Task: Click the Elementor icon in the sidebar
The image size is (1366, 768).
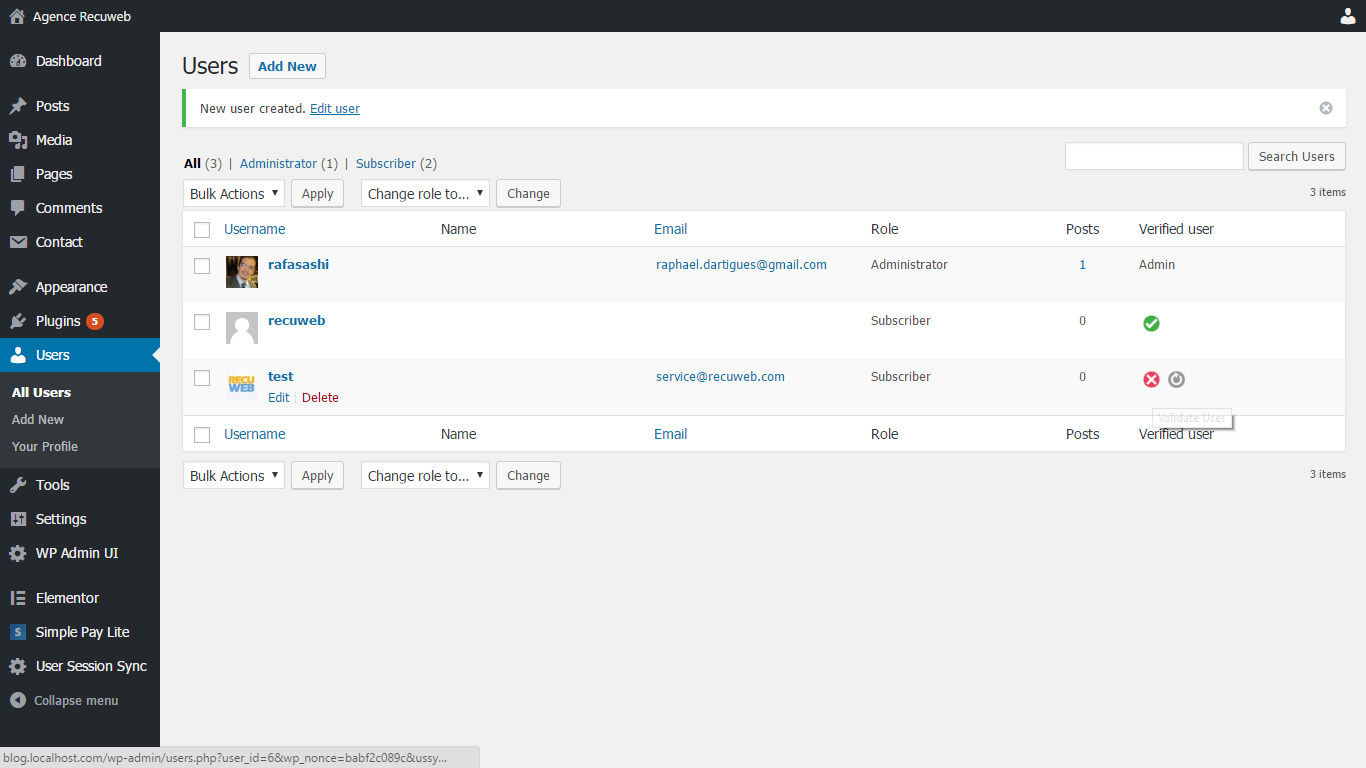Action: point(18,598)
